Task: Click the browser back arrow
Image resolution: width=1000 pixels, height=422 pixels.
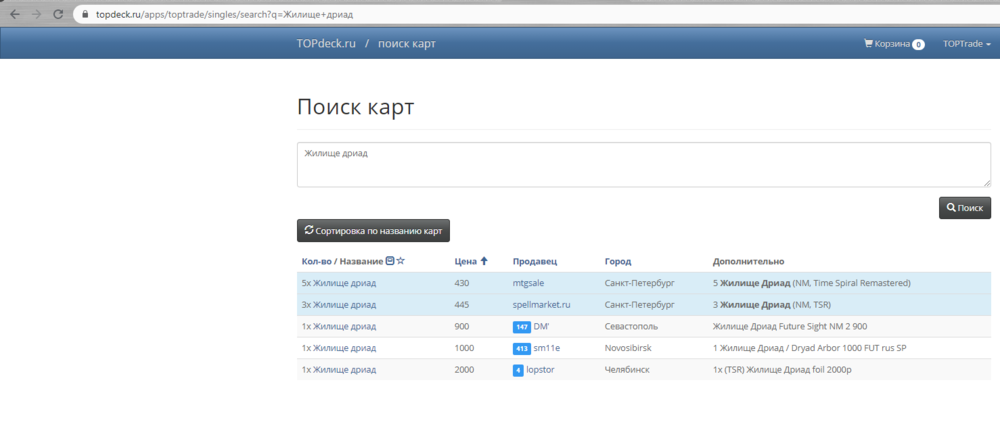Action: click(x=15, y=15)
